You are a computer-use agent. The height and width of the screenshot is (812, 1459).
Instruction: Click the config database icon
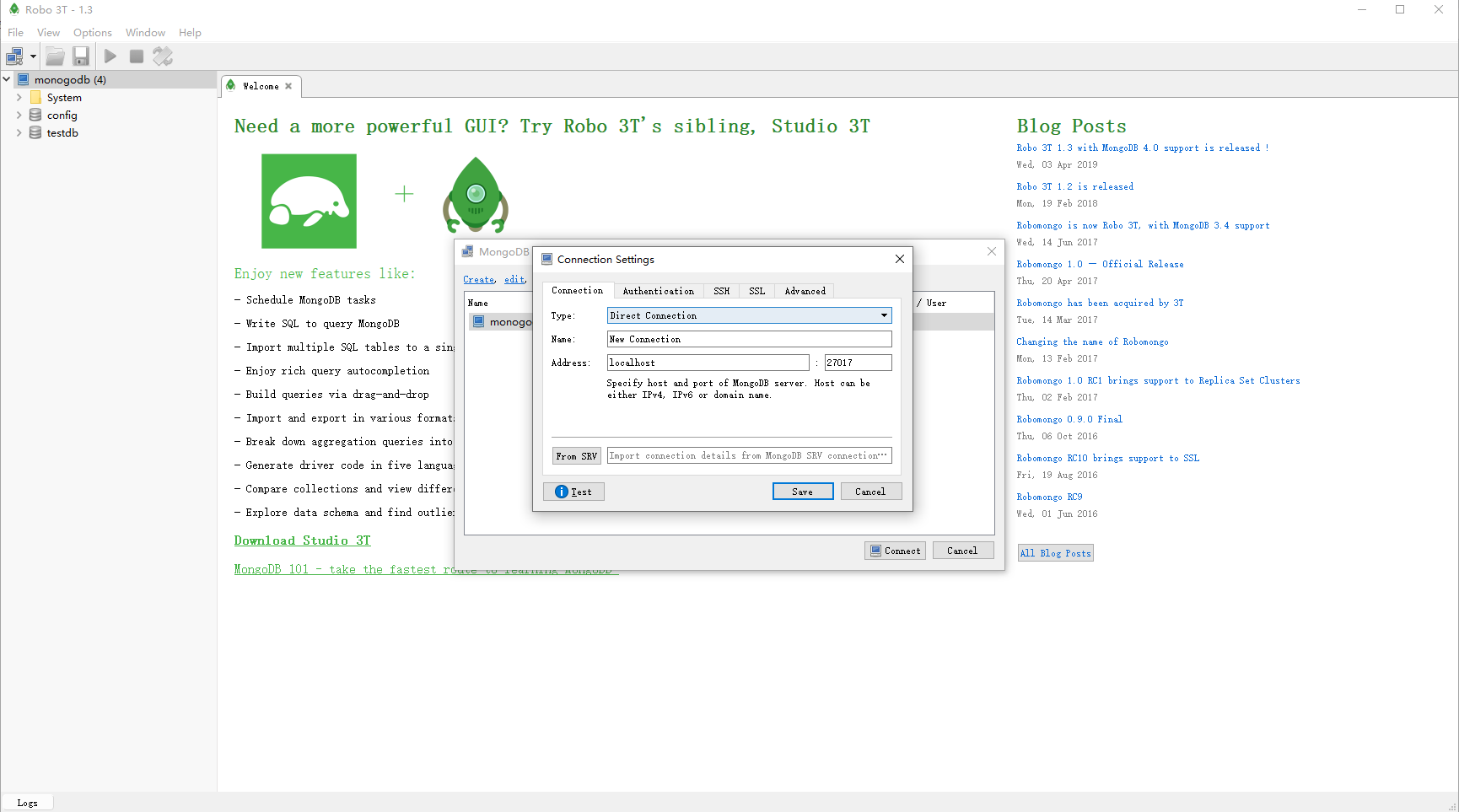tap(35, 115)
